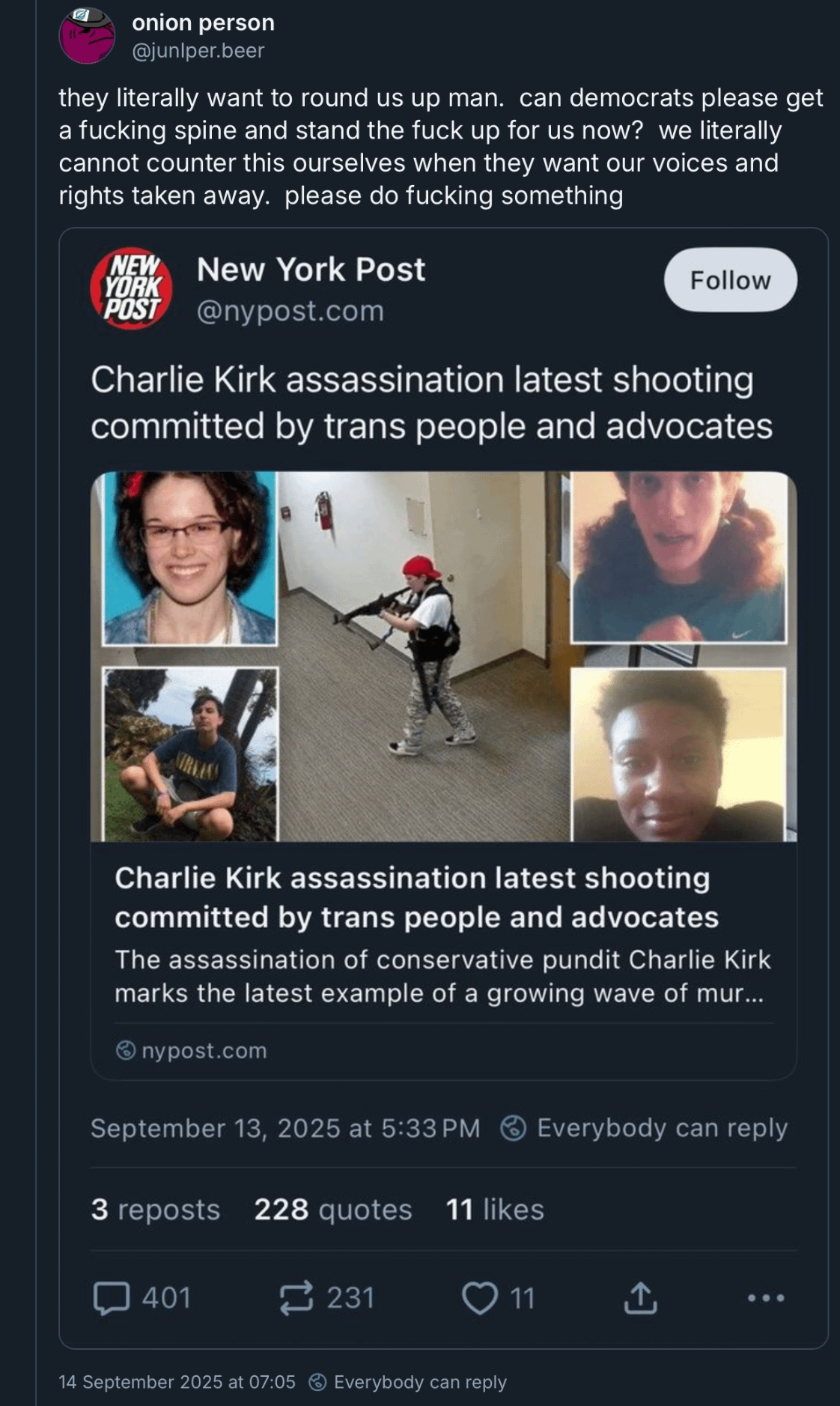View the 228 quotes list
Image resolution: width=840 pixels, height=1406 pixels.
coord(332,1209)
